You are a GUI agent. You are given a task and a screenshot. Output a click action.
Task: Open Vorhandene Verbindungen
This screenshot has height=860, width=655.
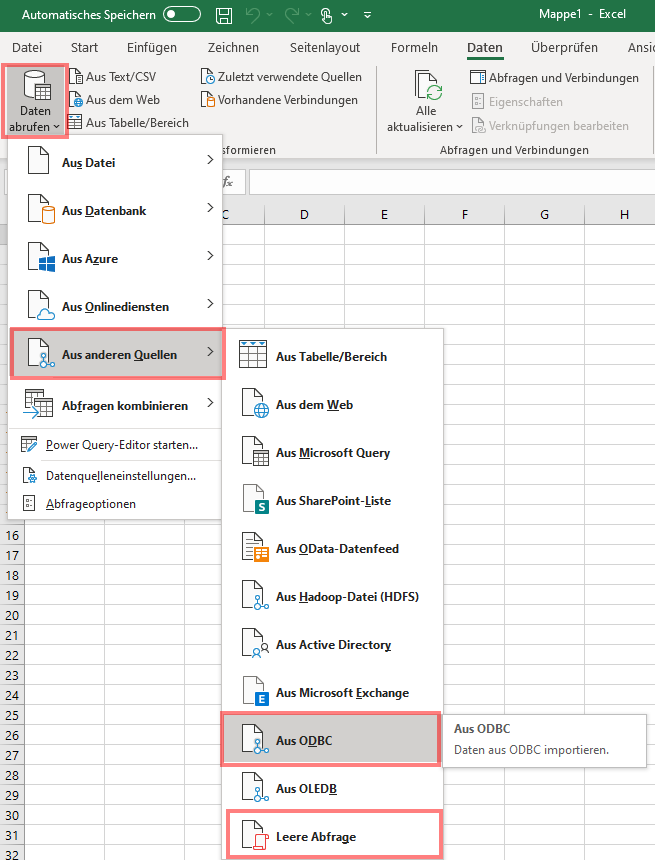point(279,100)
